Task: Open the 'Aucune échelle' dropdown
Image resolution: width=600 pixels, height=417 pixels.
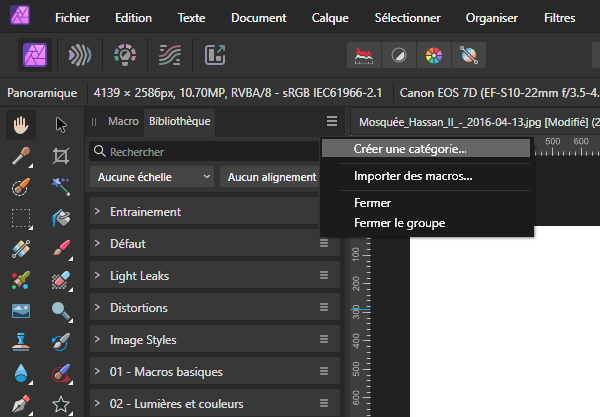Action: pos(152,176)
